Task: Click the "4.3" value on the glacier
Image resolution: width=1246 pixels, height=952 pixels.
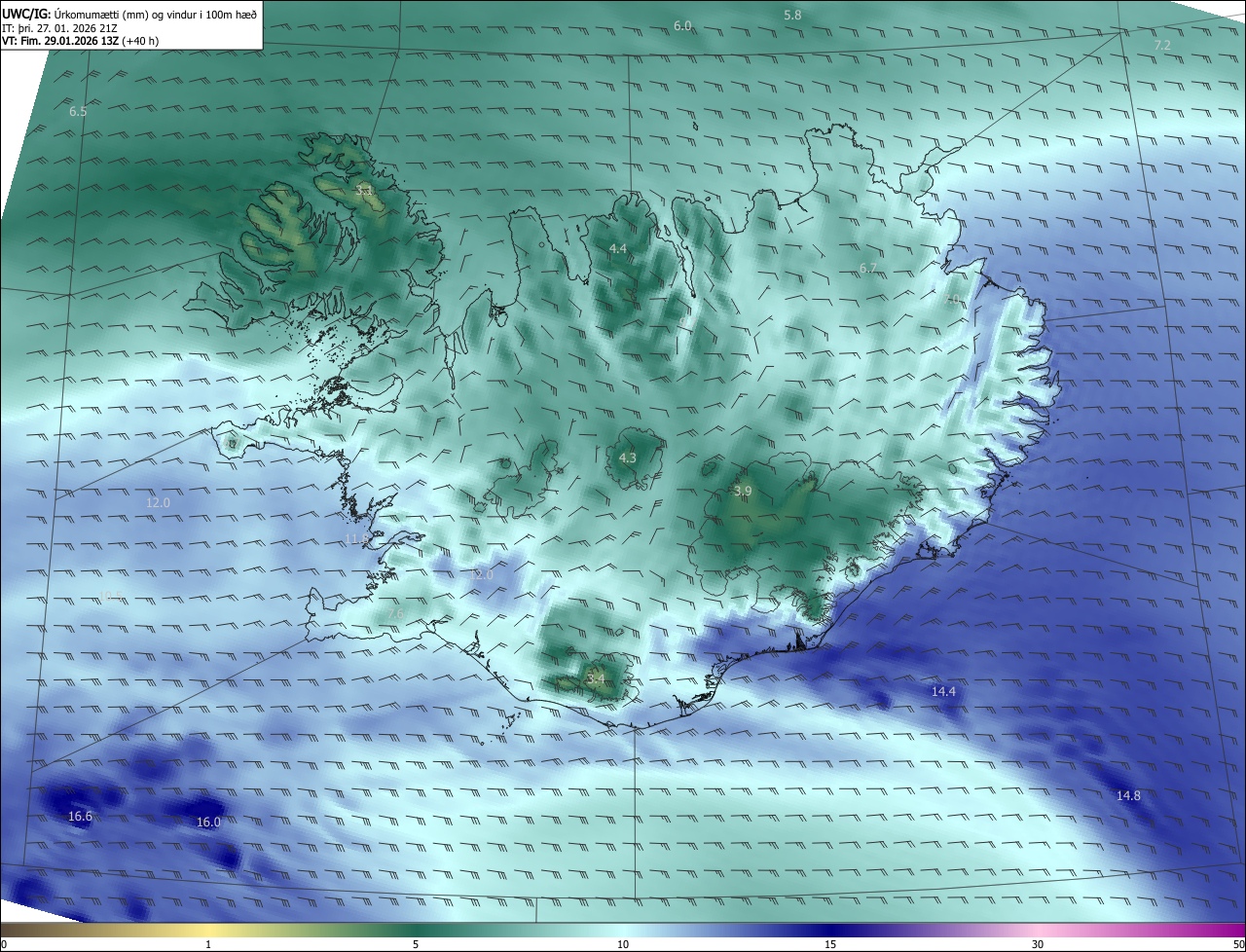Action: [628, 458]
